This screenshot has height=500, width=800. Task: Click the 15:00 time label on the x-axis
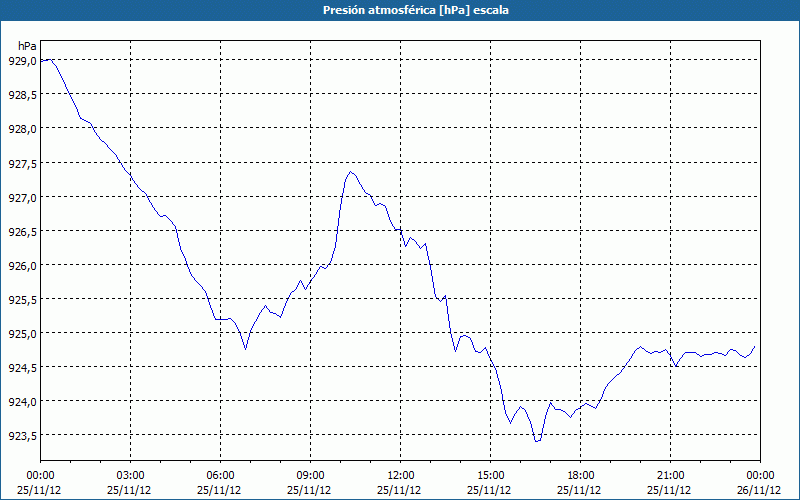pos(490,476)
